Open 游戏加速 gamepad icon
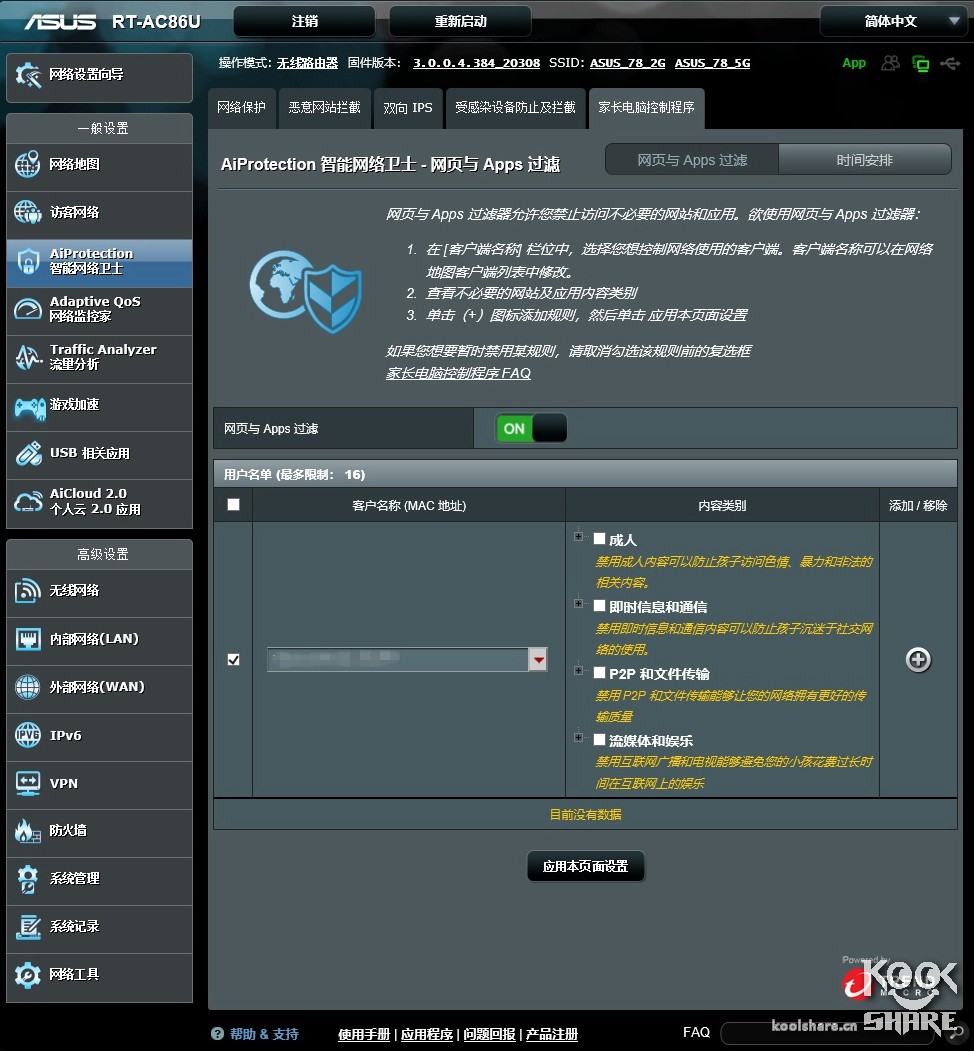This screenshot has height=1051, width=974. 29,407
